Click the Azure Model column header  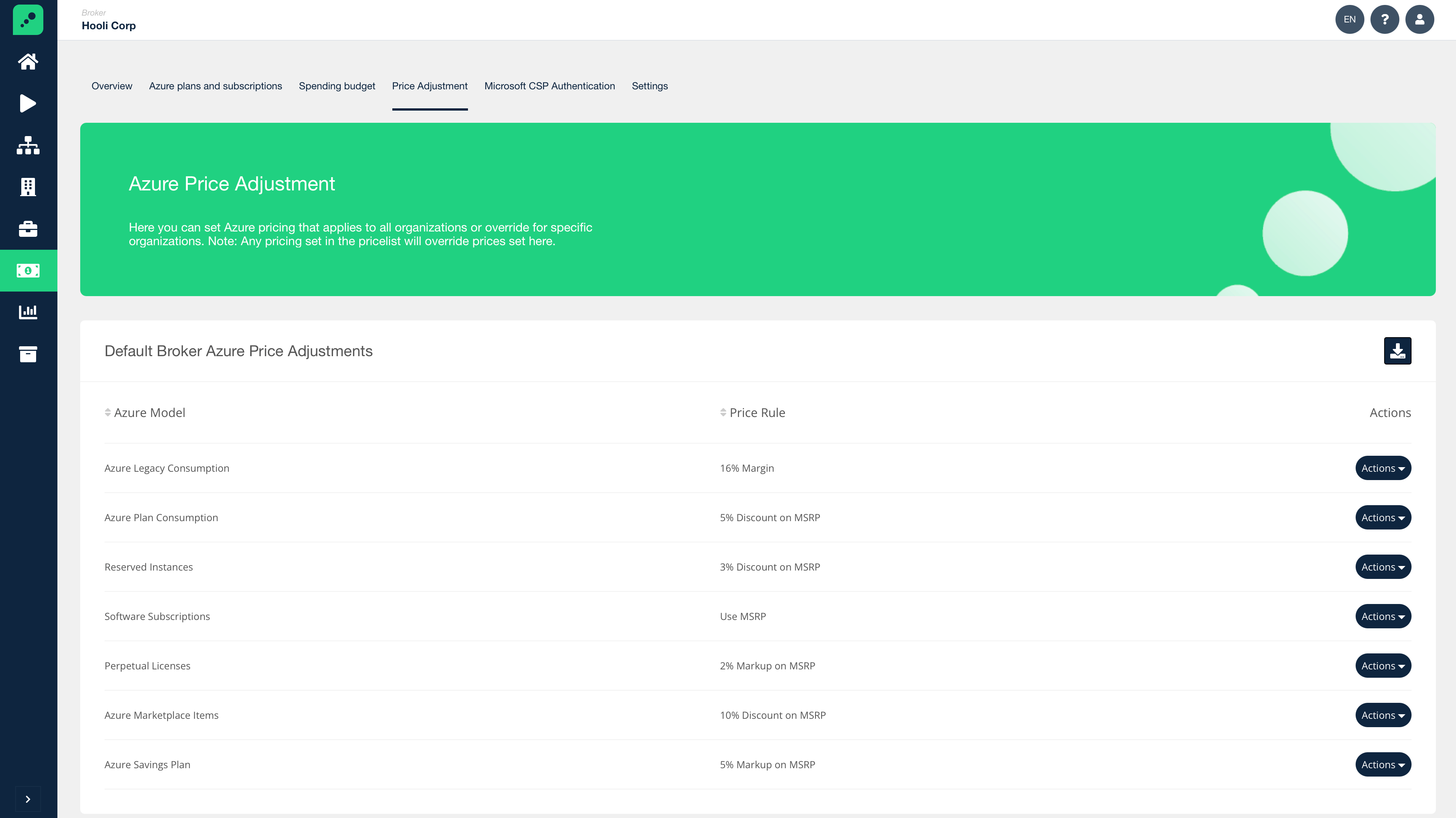[x=149, y=413]
